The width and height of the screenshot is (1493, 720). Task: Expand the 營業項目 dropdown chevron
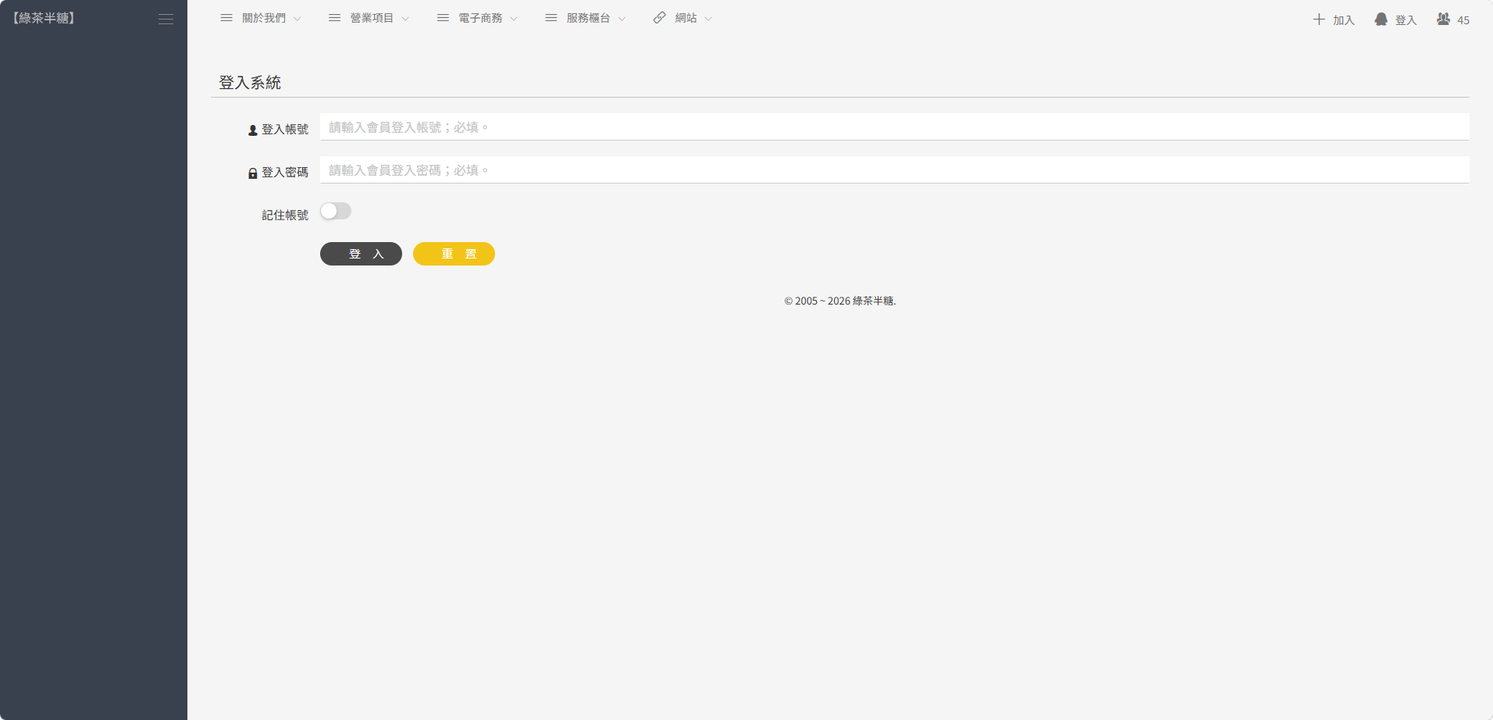[x=405, y=19]
